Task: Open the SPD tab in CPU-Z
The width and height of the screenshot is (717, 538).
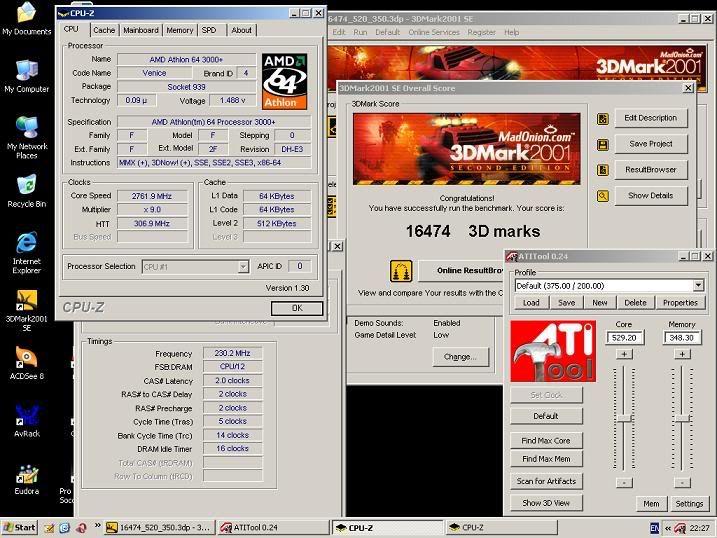Action: coord(209,30)
